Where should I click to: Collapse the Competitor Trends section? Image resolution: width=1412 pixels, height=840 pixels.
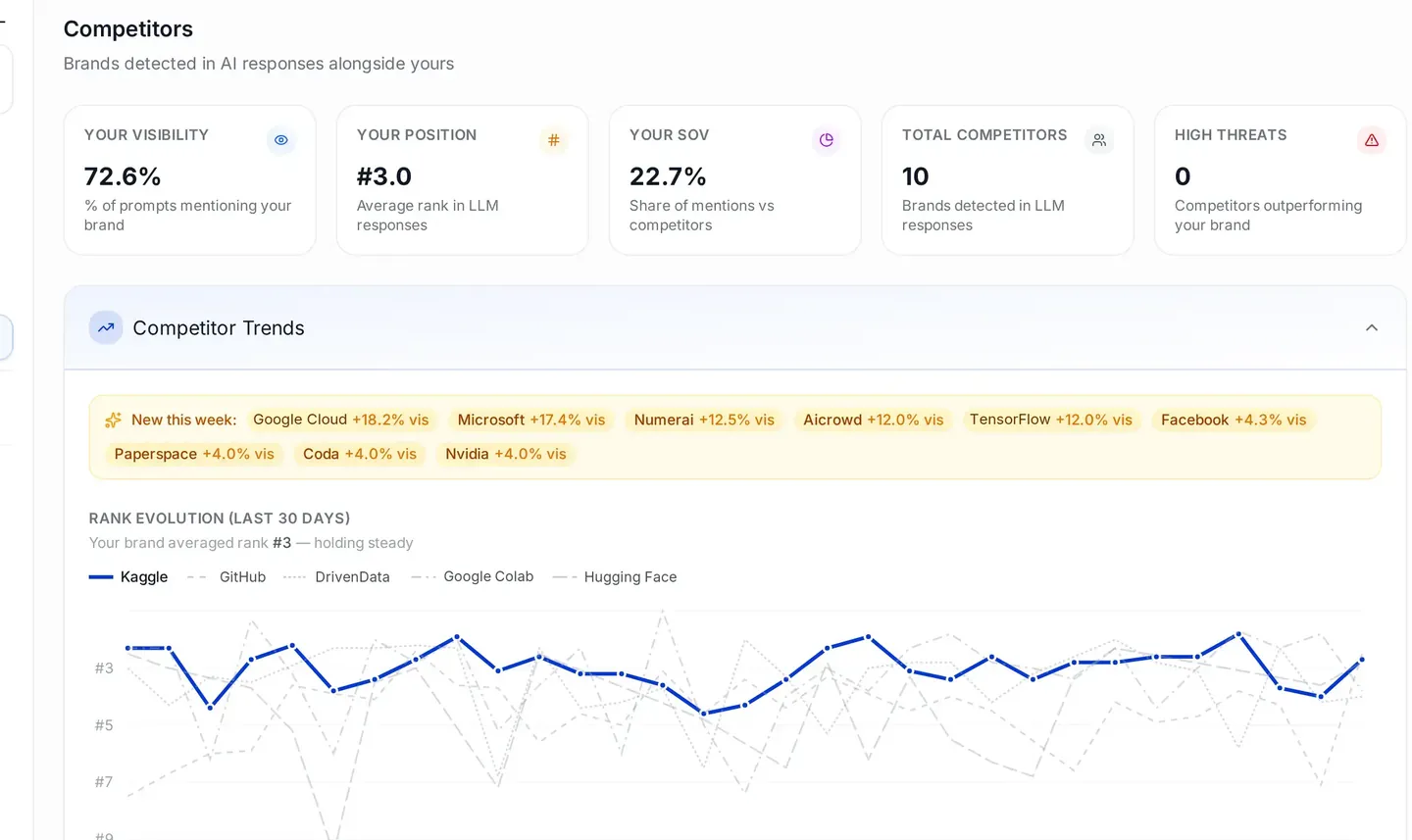click(x=1372, y=327)
